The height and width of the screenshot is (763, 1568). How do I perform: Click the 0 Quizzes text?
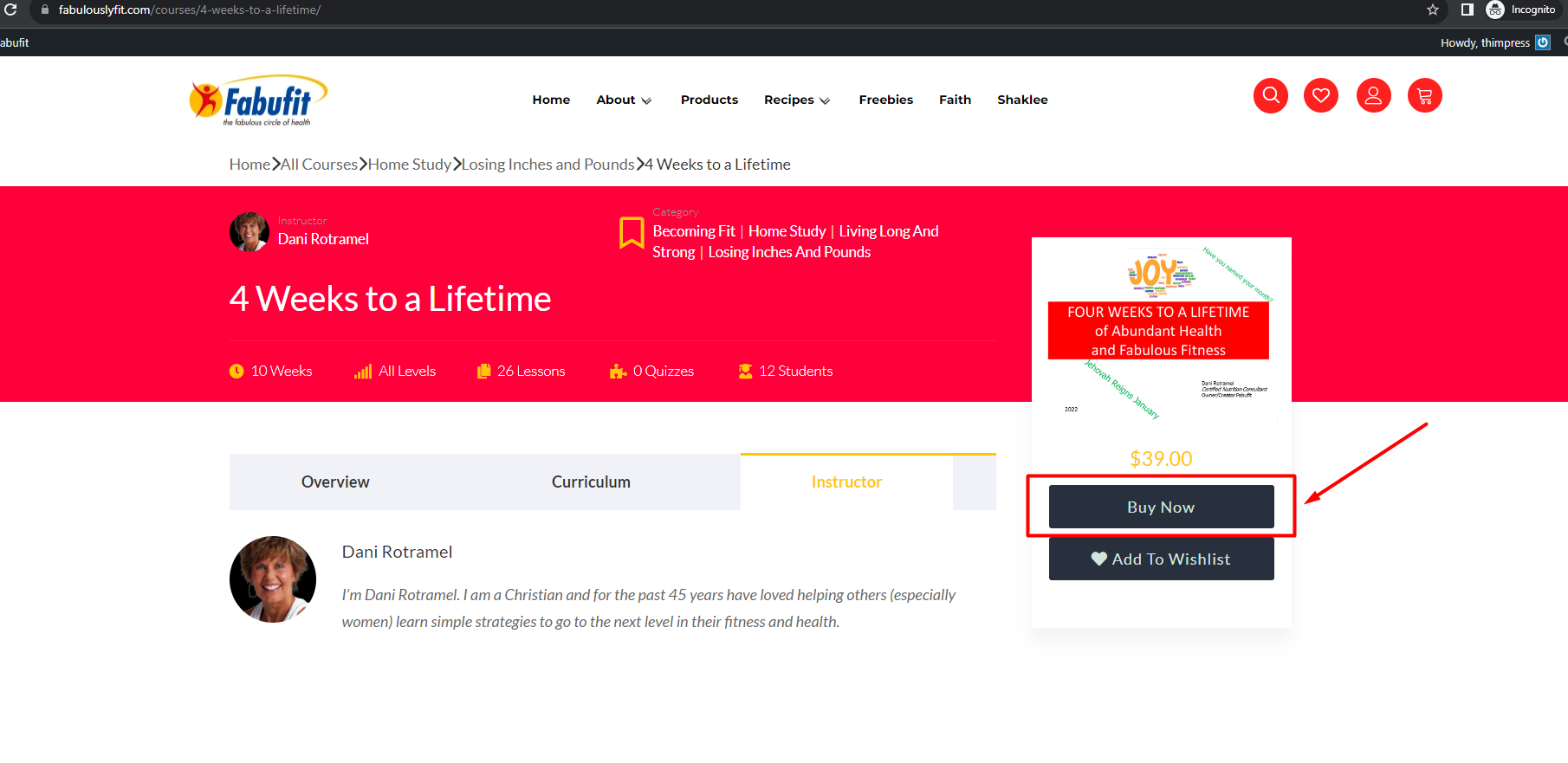(664, 371)
